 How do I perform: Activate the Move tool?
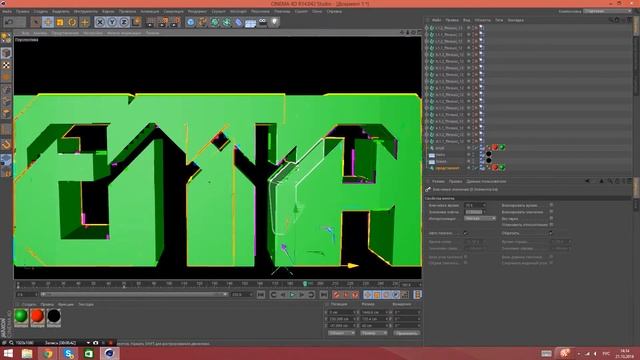(48, 22)
